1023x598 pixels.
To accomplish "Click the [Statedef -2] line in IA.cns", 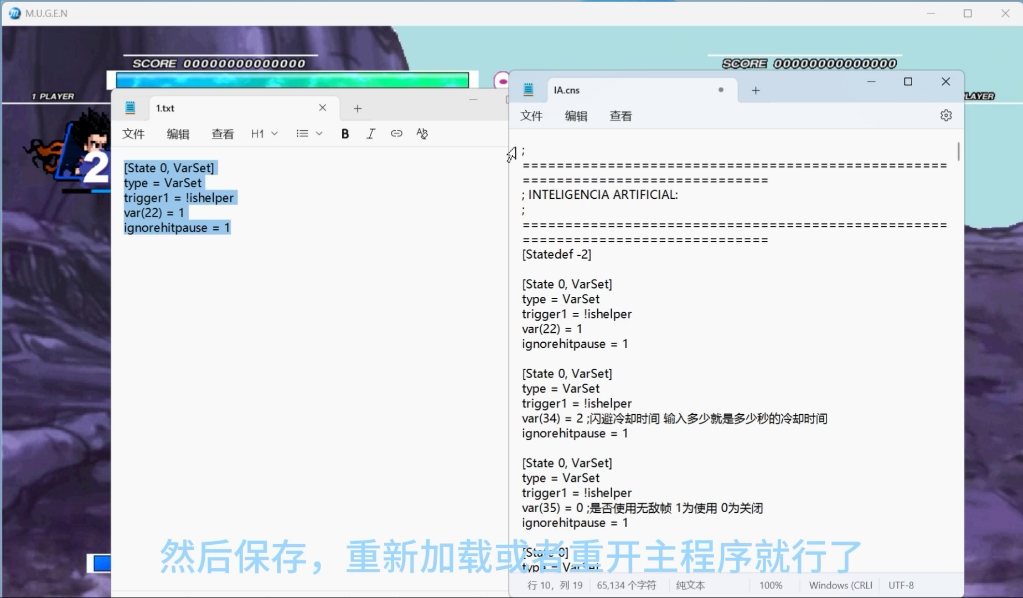I will (x=557, y=254).
